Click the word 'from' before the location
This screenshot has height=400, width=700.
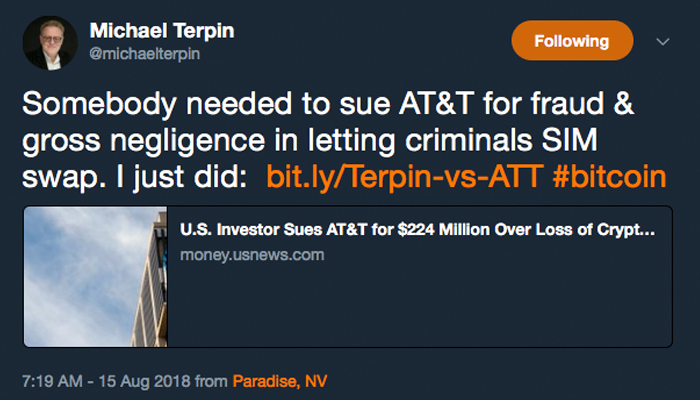click(212, 381)
